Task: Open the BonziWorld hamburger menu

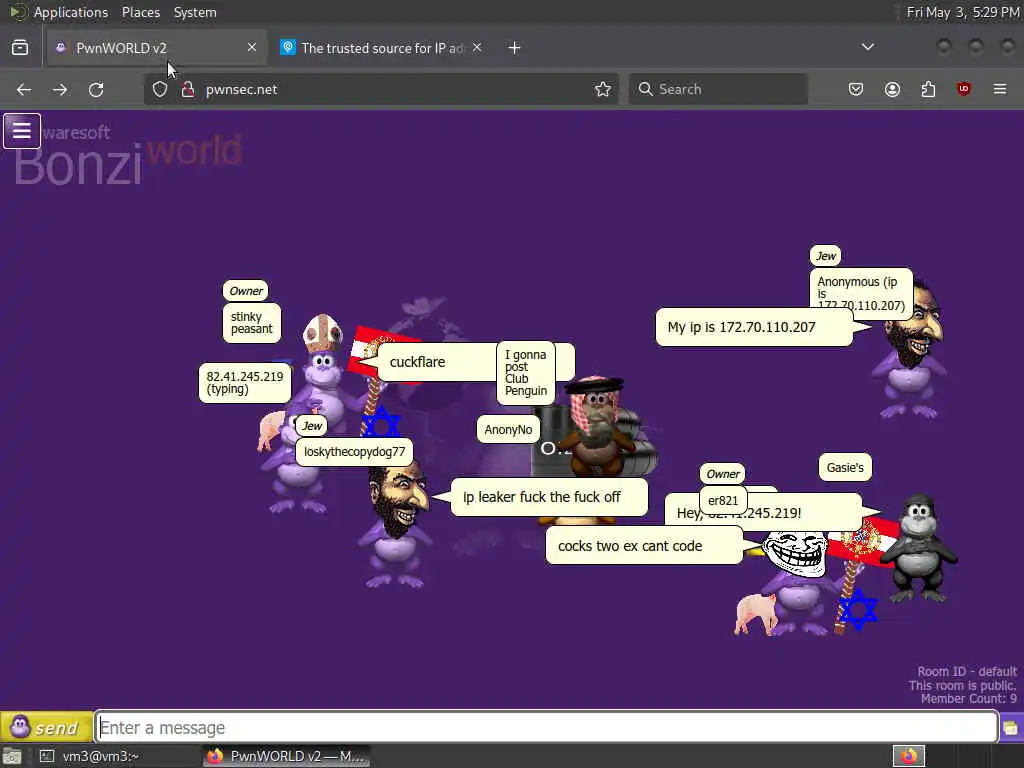Action: click(22, 131)
